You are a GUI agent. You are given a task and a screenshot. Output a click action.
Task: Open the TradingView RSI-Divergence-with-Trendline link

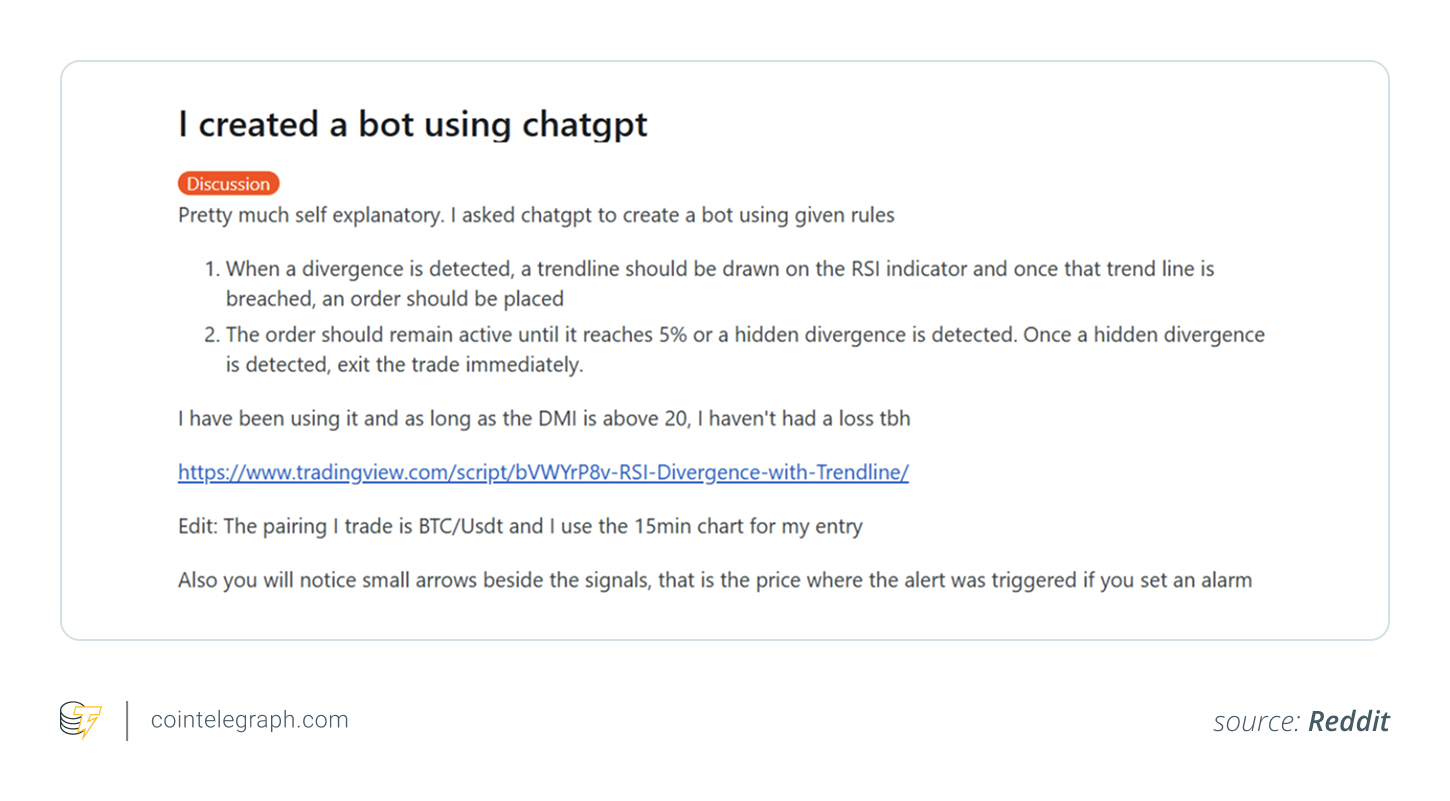tap(543, 472)
